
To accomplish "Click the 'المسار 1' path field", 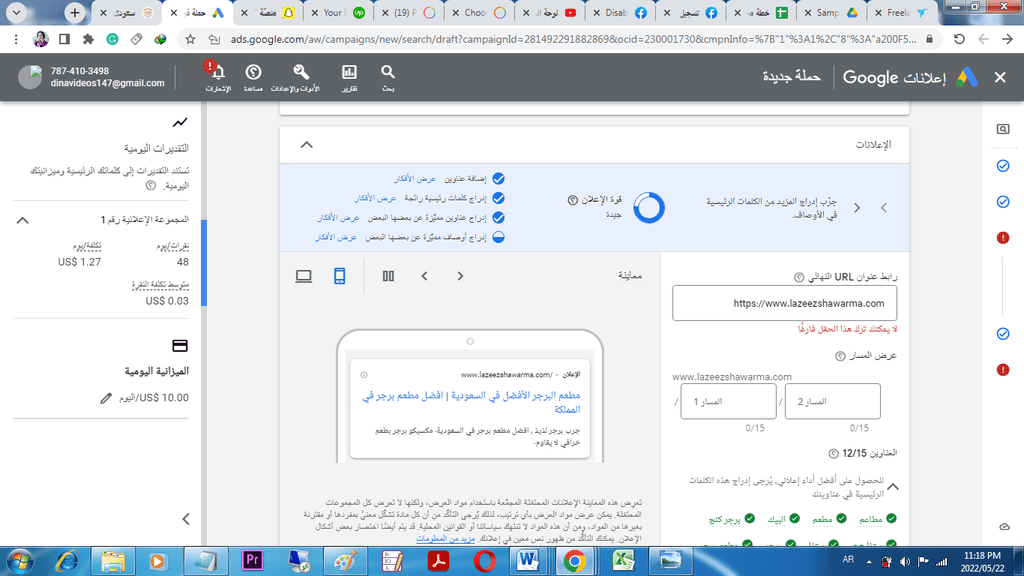I will click(728, 401).
